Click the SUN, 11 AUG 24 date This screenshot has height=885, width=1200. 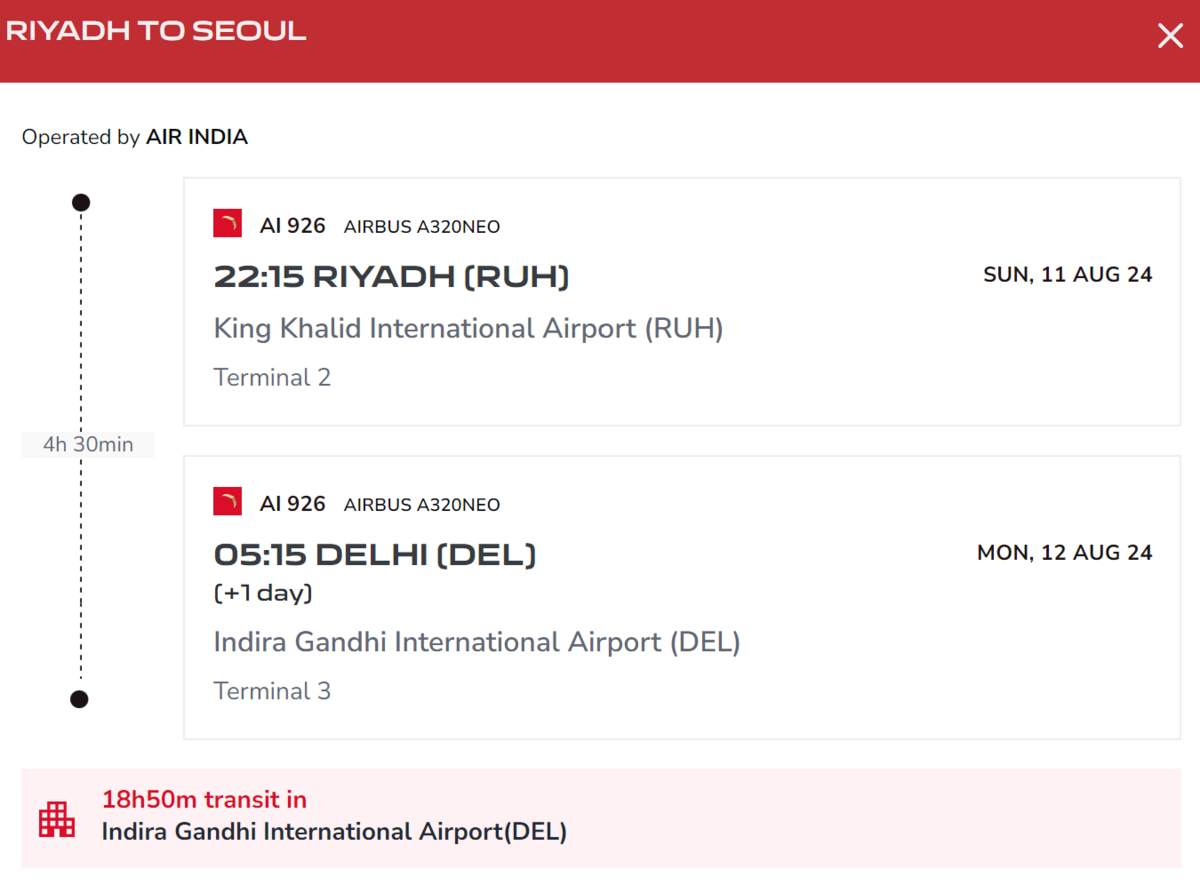coord(1068,274)
